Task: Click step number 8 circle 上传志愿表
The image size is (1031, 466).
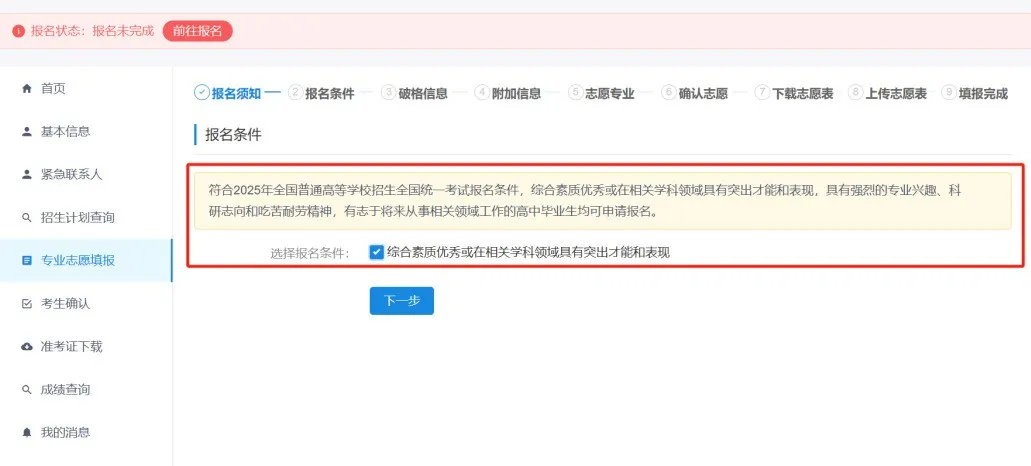Action: coord(855,93)
